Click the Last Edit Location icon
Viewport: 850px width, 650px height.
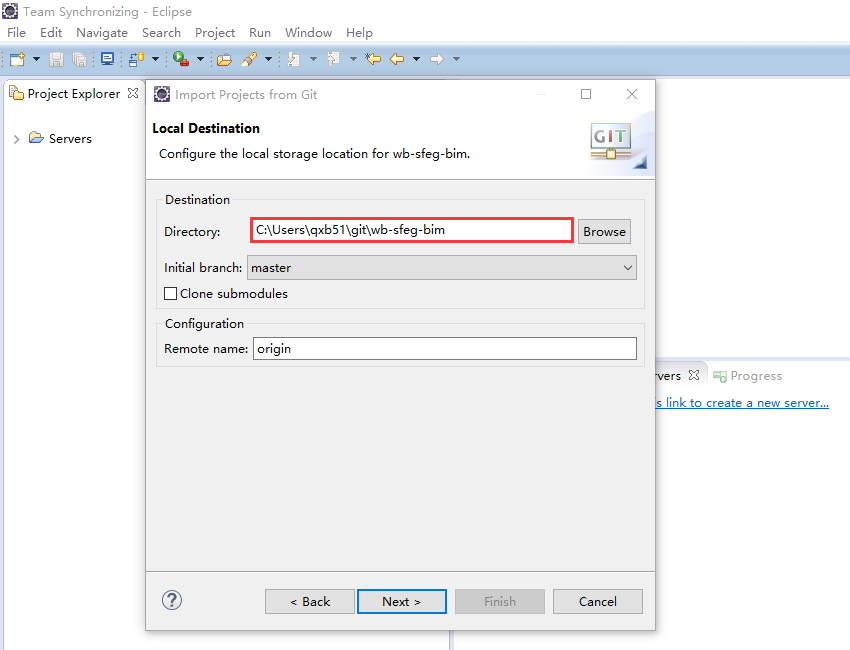(373, 59)
